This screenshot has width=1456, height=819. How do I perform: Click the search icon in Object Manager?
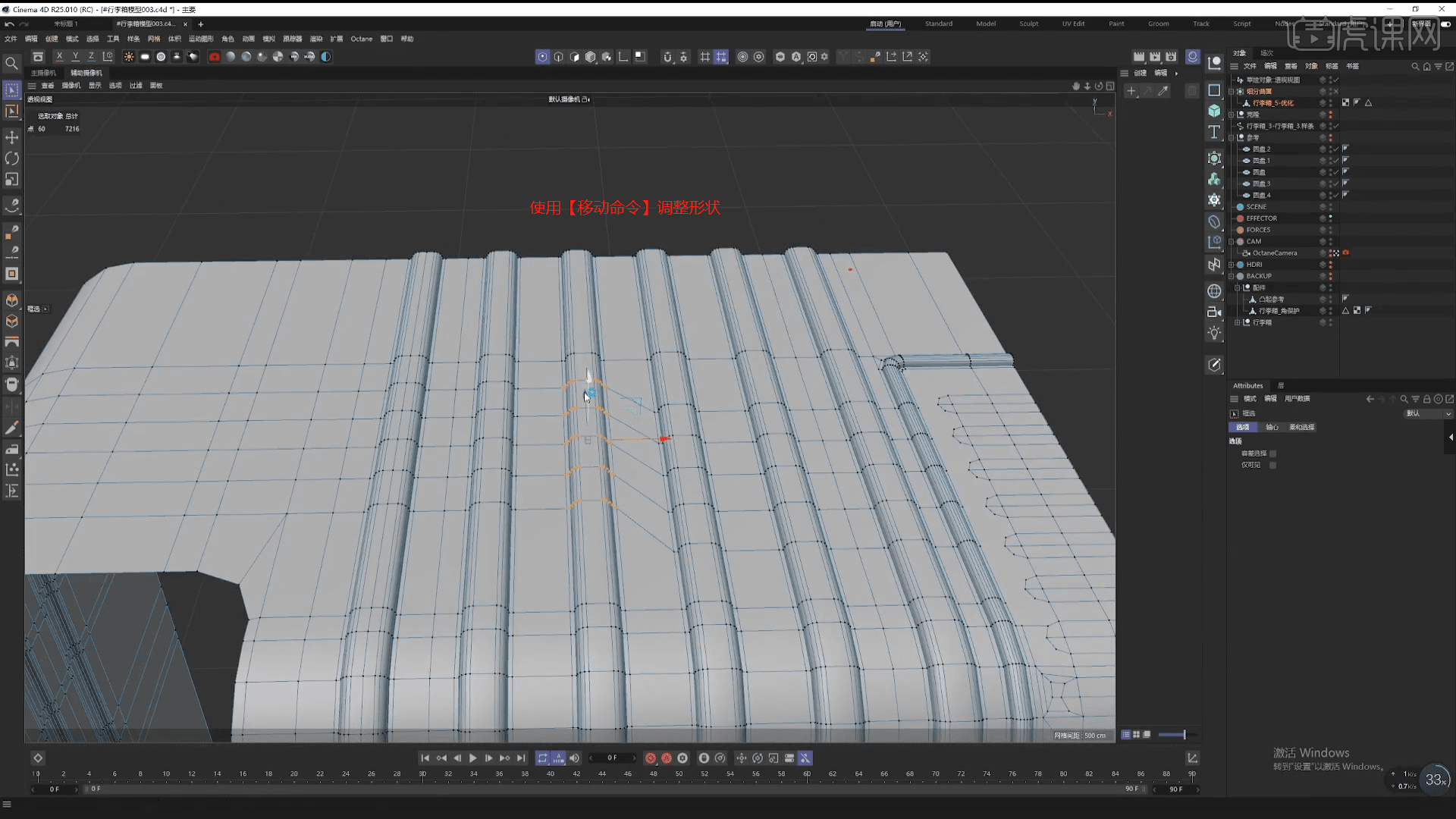point(1415,67)
